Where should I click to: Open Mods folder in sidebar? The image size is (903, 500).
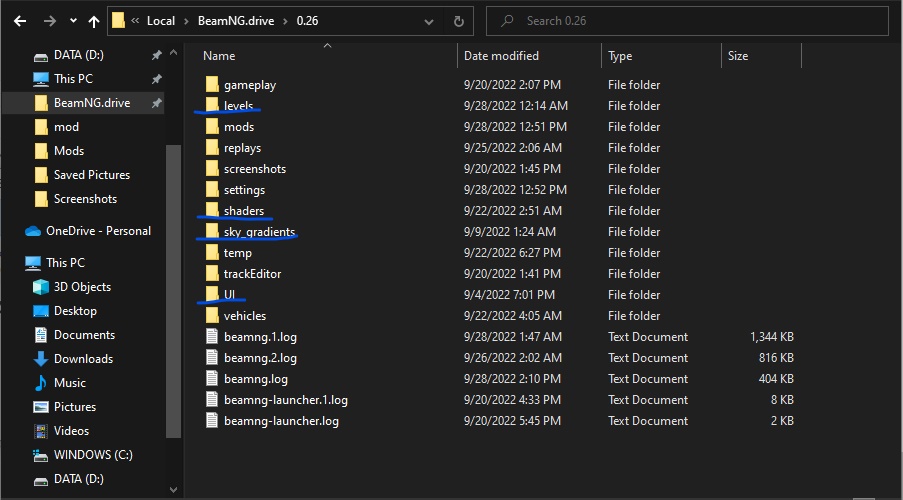pos(69,151)
